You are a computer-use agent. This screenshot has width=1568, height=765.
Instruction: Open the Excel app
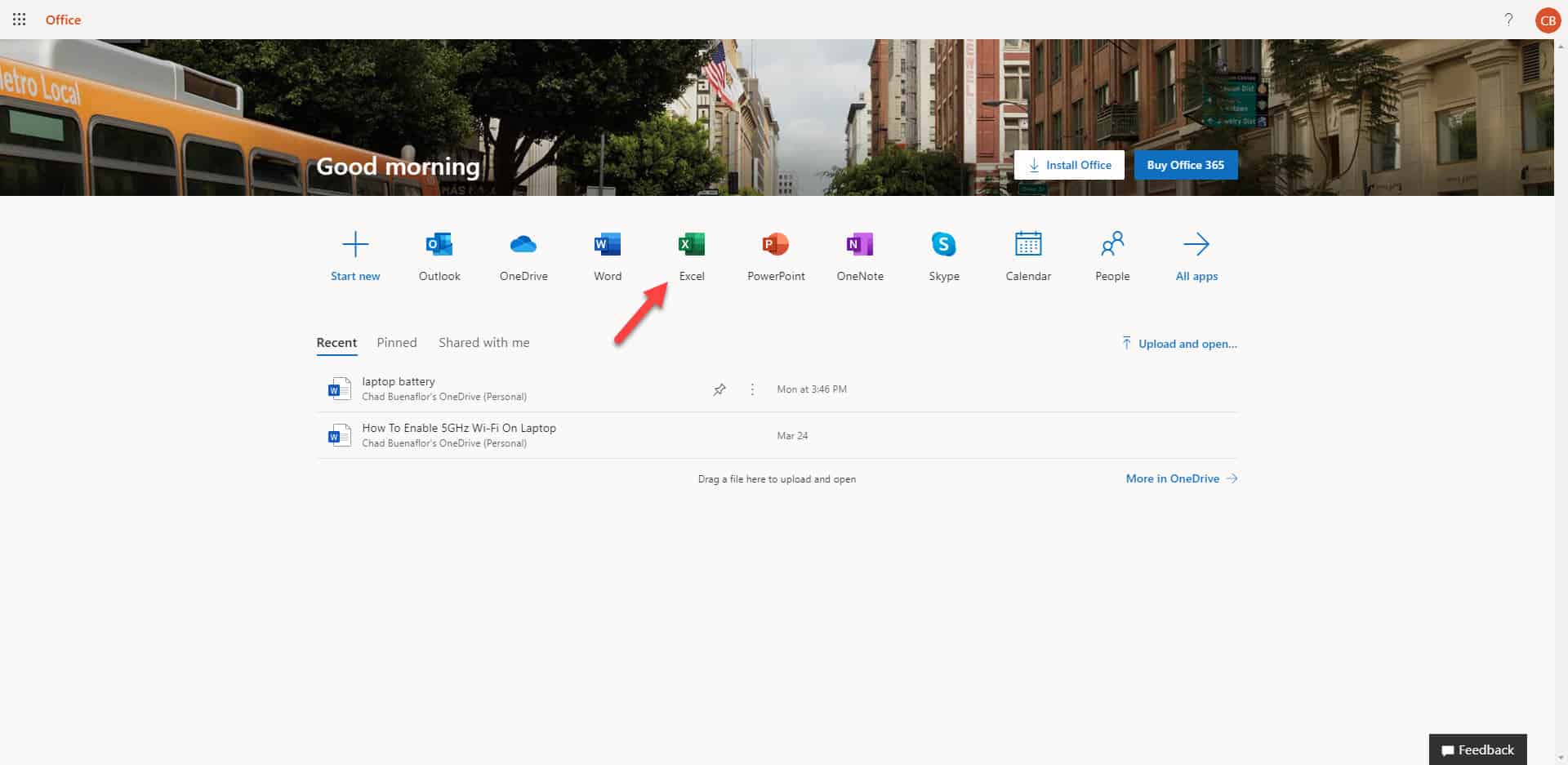[x=692, y=256]
